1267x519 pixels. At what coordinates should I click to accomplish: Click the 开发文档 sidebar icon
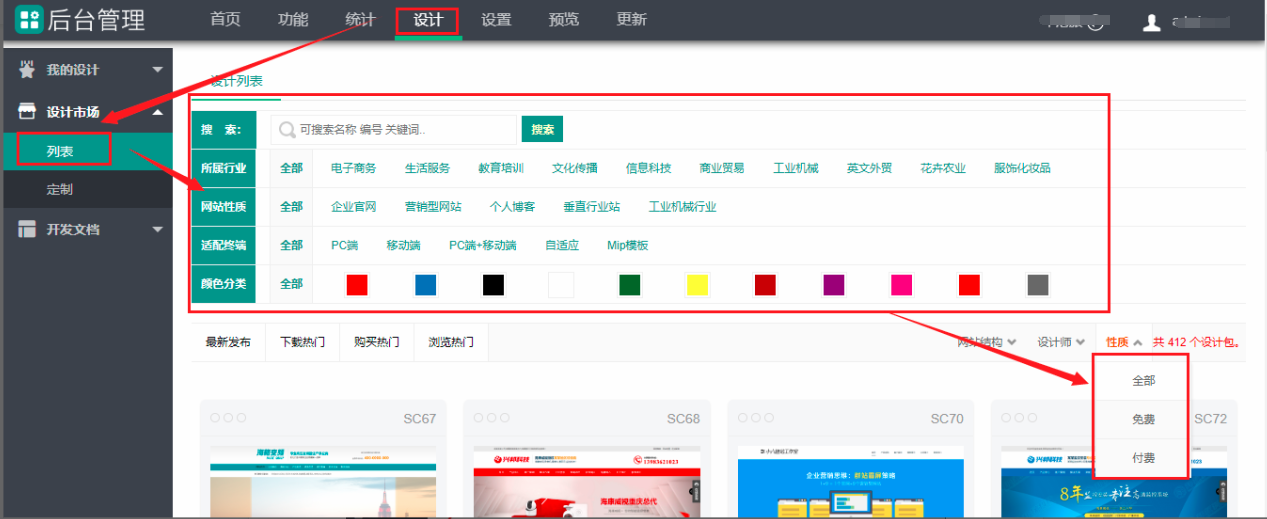click(27, 230)
